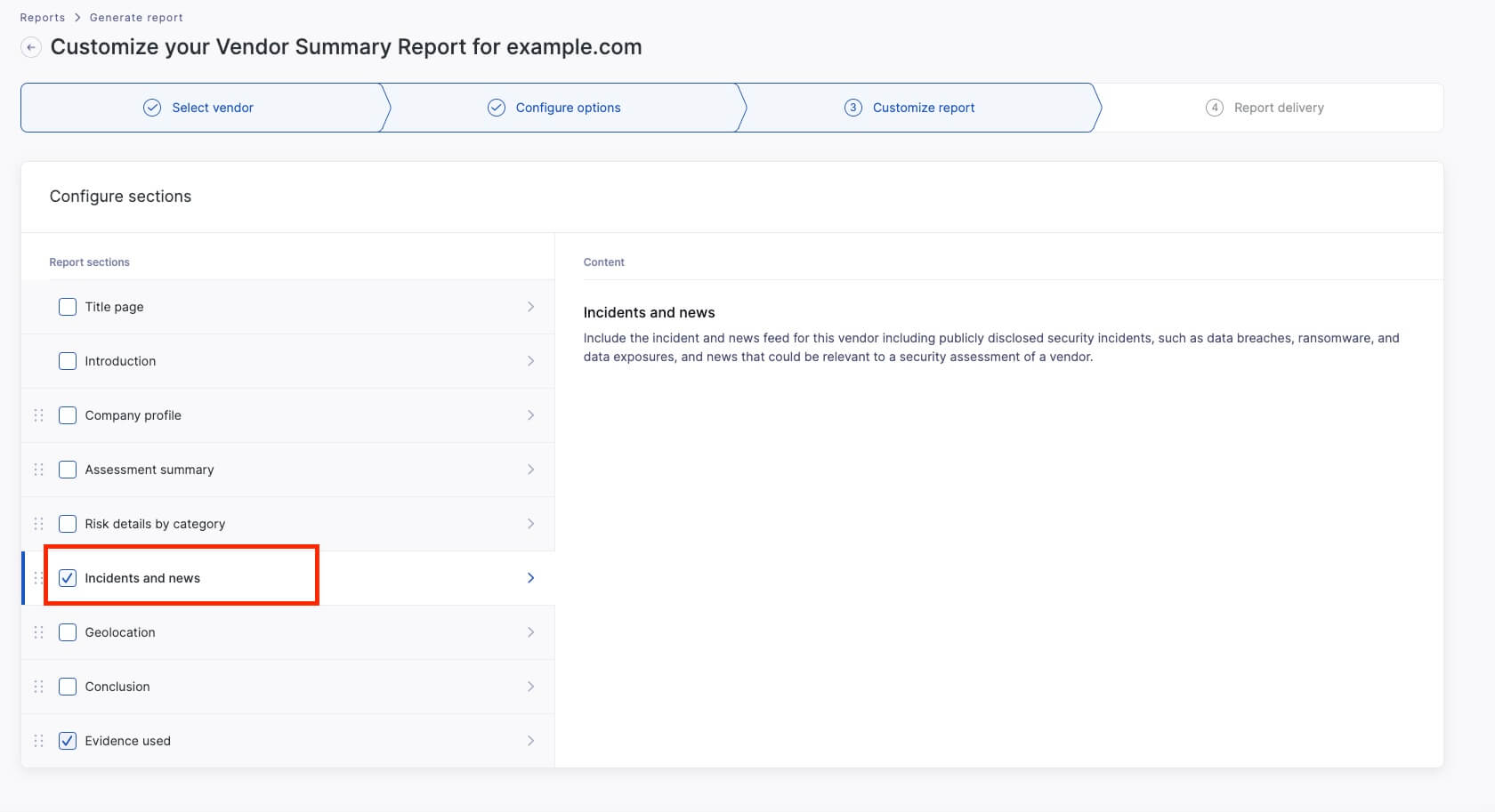Screen dimensions: 1495x812
Task: Expand the Evidence used section chevron
Action: pyautogui.click(x=531, y=741)
